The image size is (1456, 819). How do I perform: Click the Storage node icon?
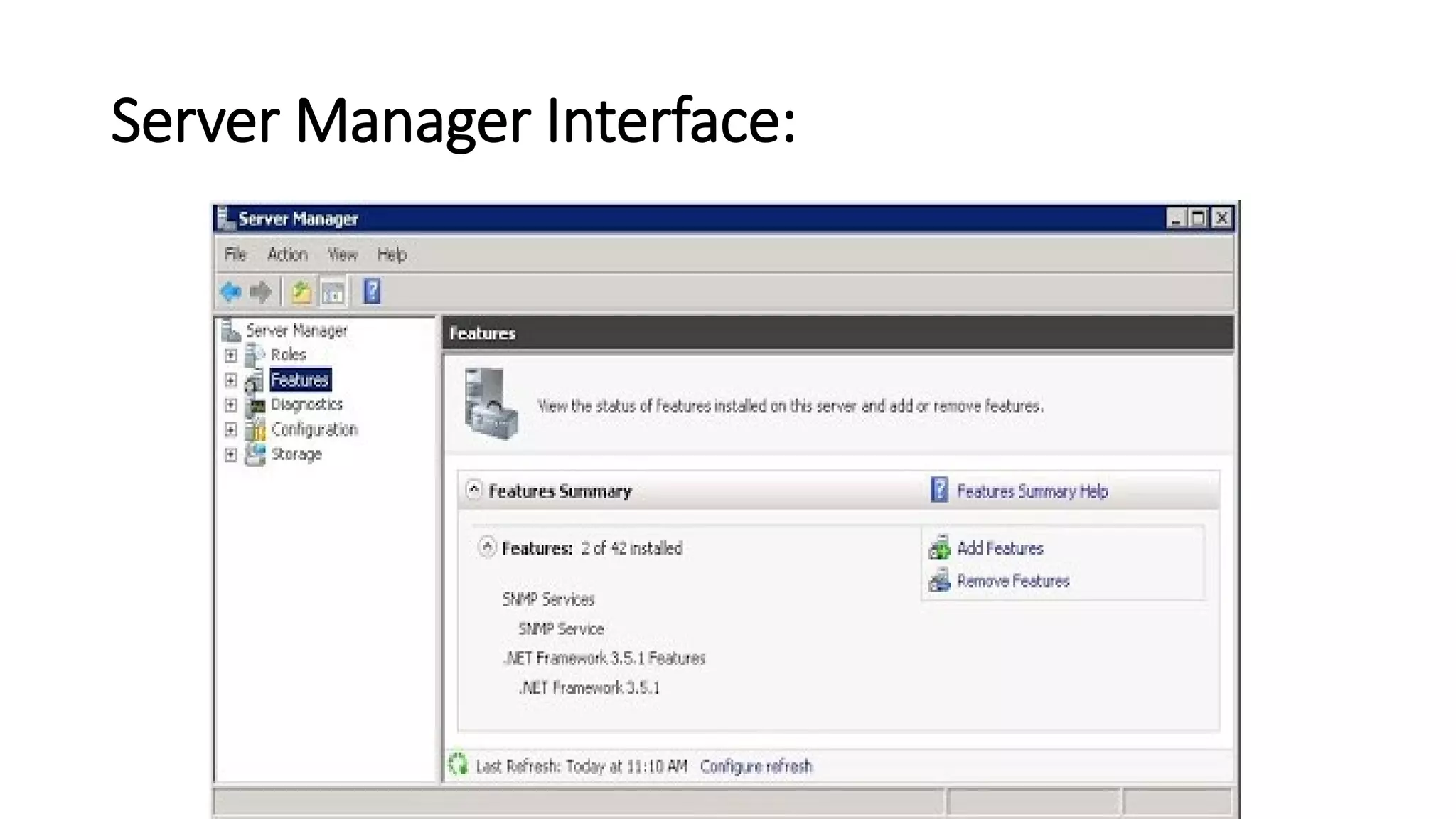pos(255,454)
